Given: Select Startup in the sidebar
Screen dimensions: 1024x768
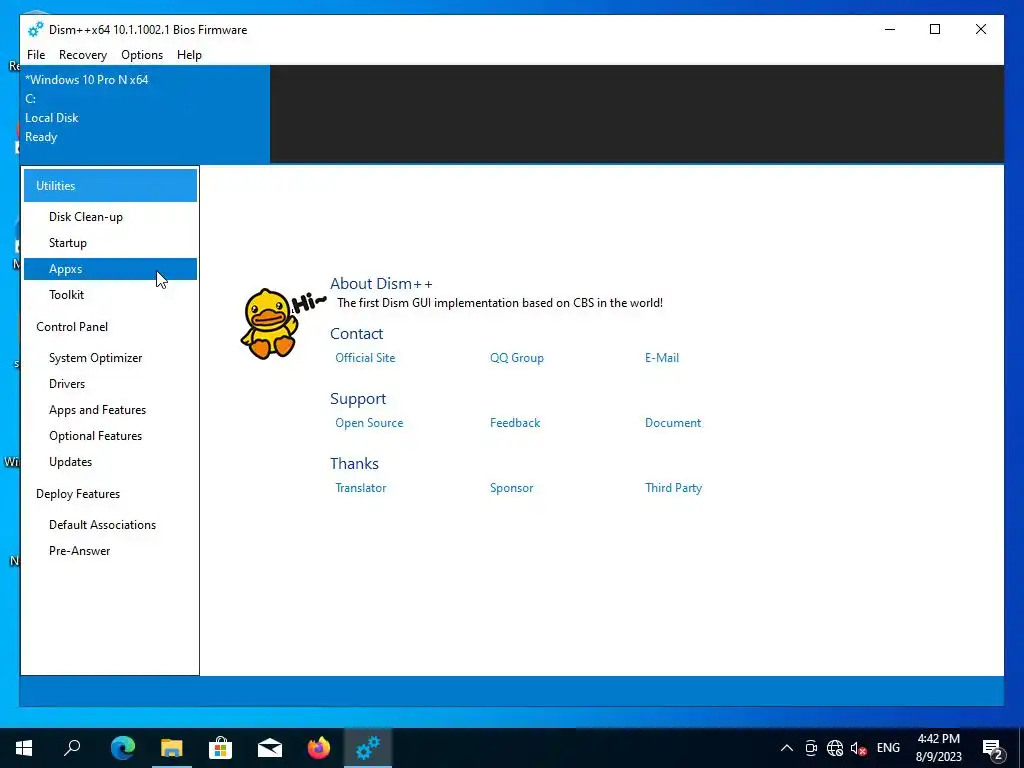Looking at the screenshot, I should [x=110, y=243].
